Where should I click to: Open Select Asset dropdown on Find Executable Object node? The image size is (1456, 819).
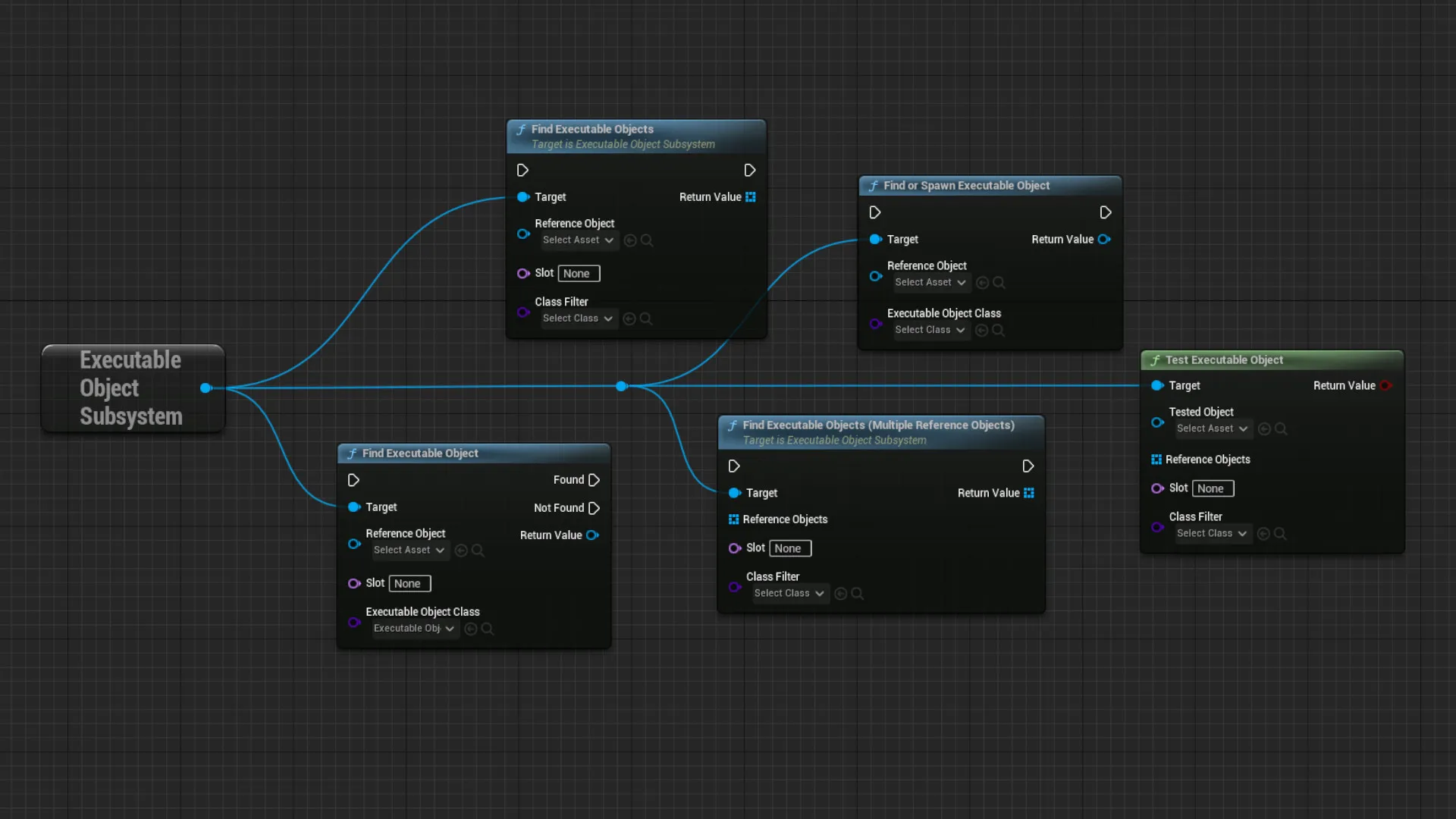(409, 551)
